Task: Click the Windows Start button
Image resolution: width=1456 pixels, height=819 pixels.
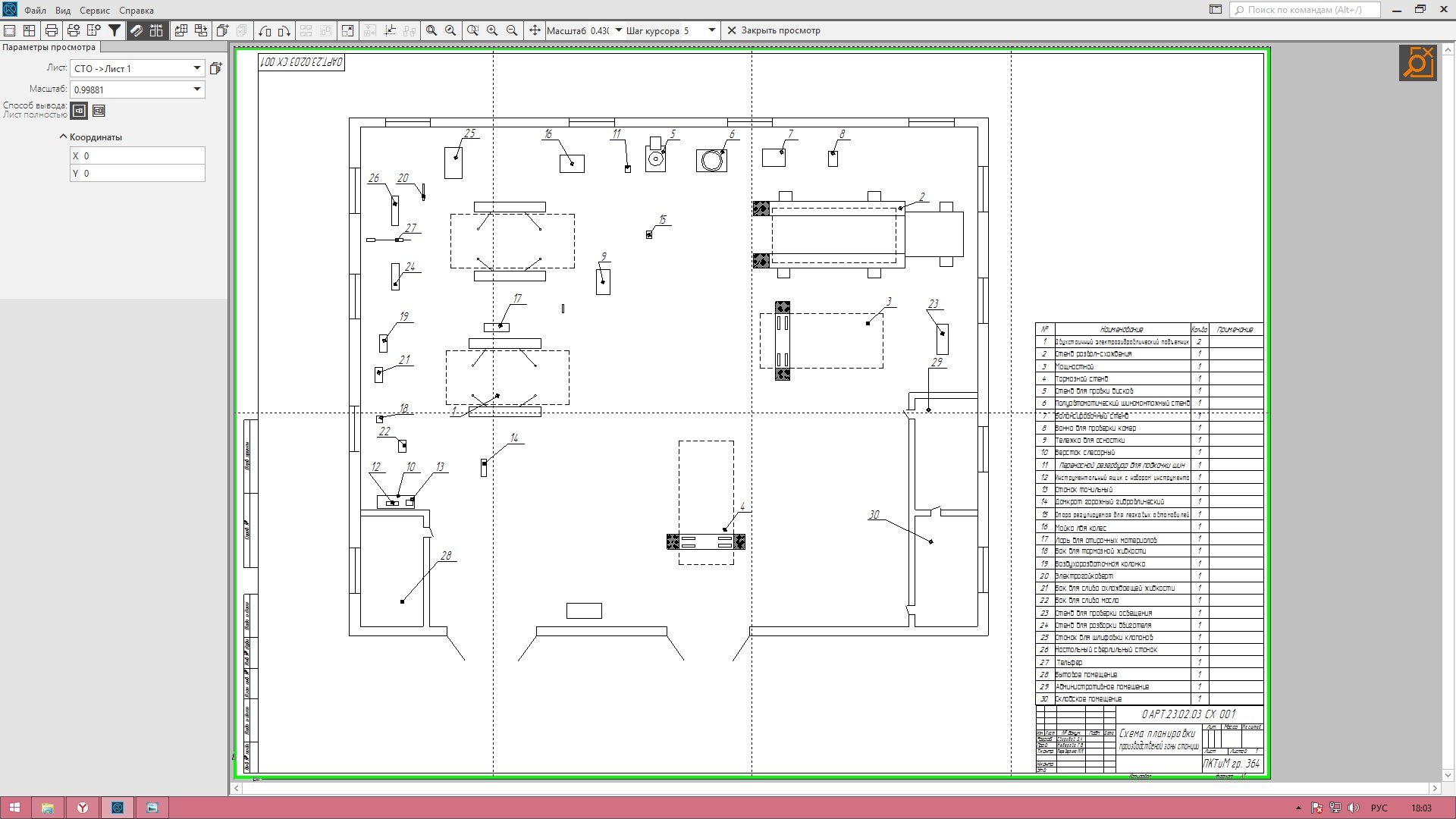Action: click(x=14, y=808)
